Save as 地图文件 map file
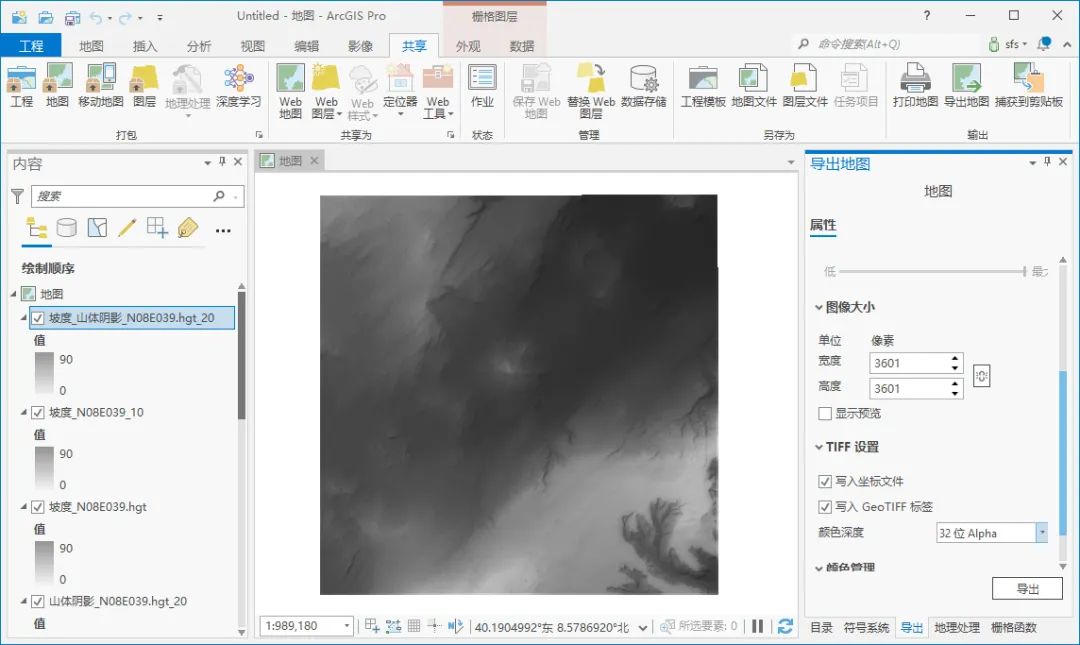The width and height of the screenshot is (1080, 645). [754, 85]
